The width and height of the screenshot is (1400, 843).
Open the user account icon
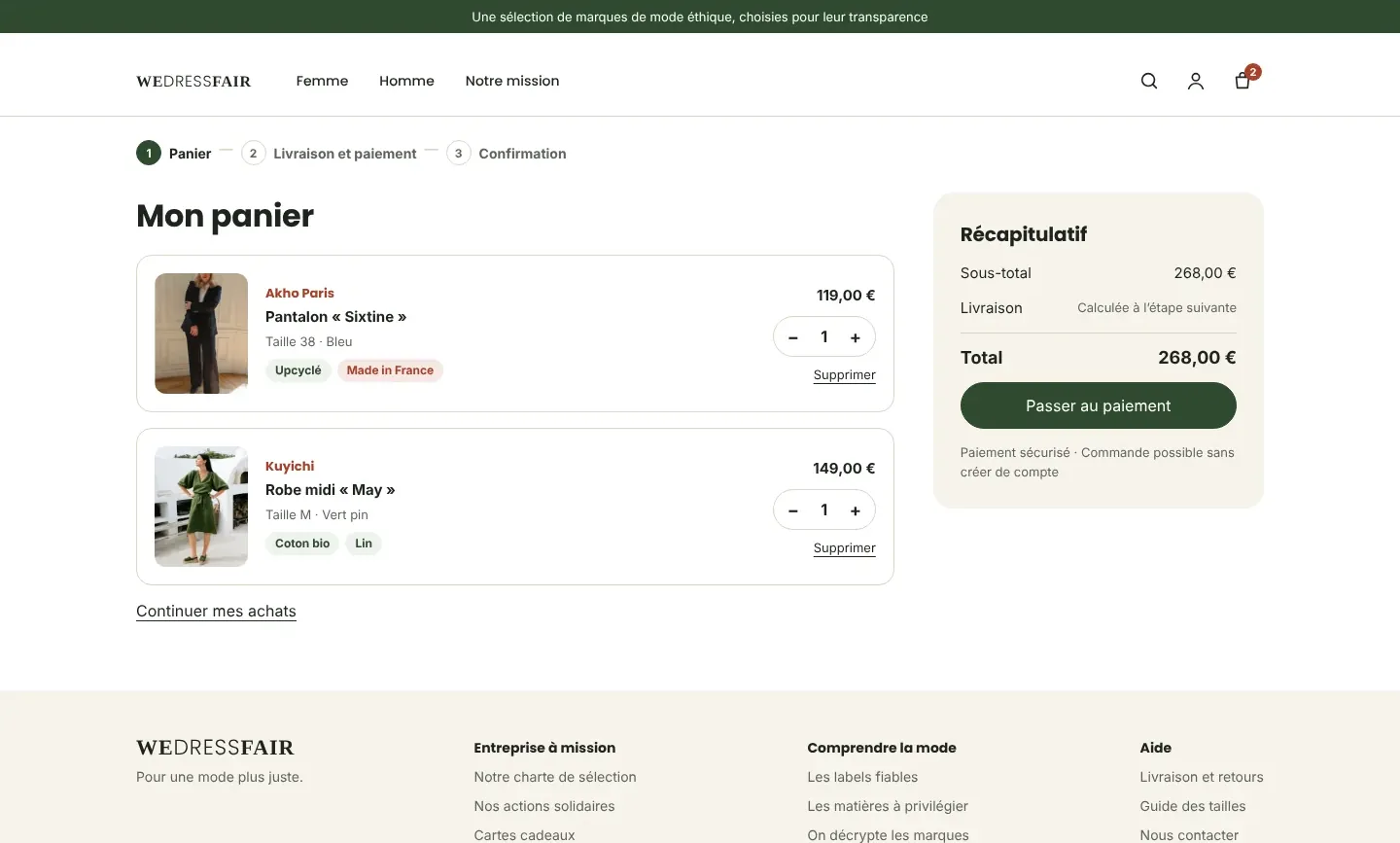click(x=1196, y=81)
